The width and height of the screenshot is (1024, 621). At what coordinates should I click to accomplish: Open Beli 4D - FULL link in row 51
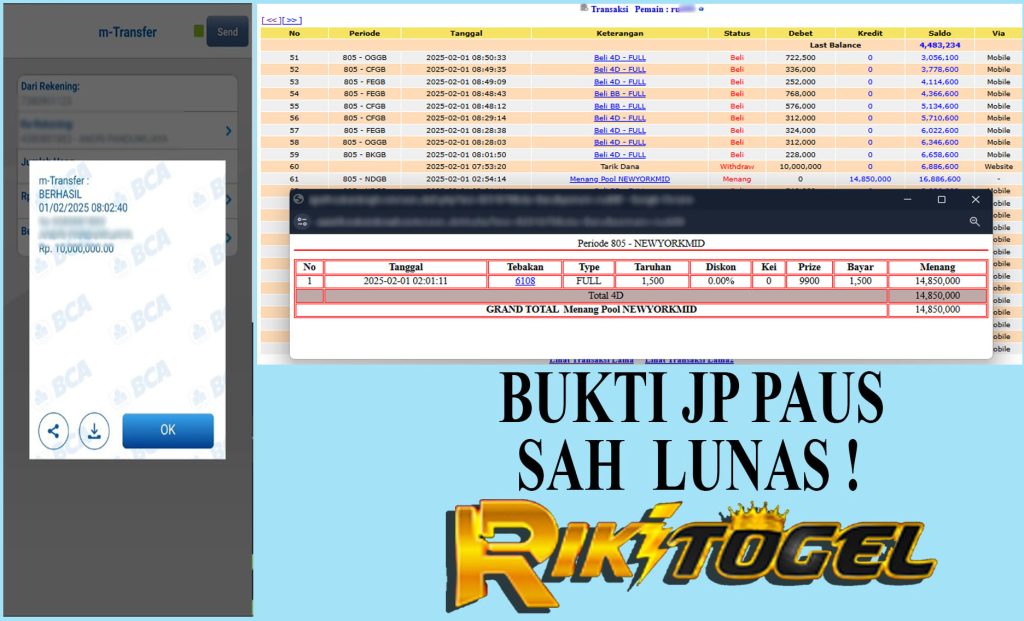[620, 57]
